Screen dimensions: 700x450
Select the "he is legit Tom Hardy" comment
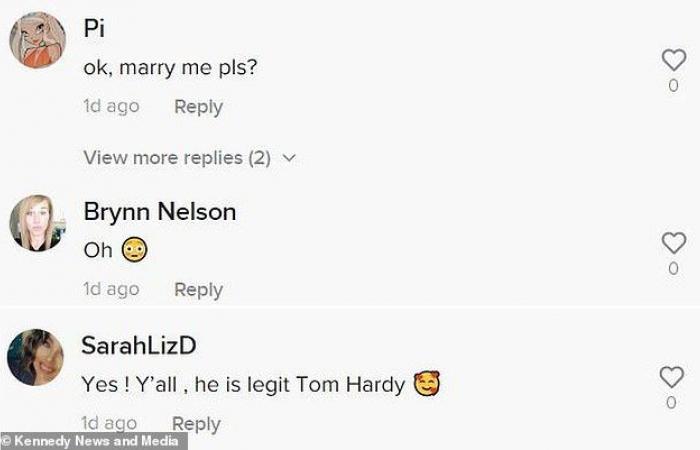click(x=300, y=384)
